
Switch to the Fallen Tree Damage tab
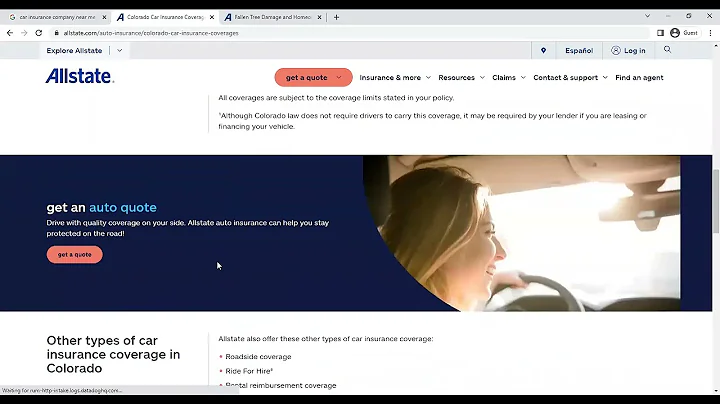click(271, 17)
